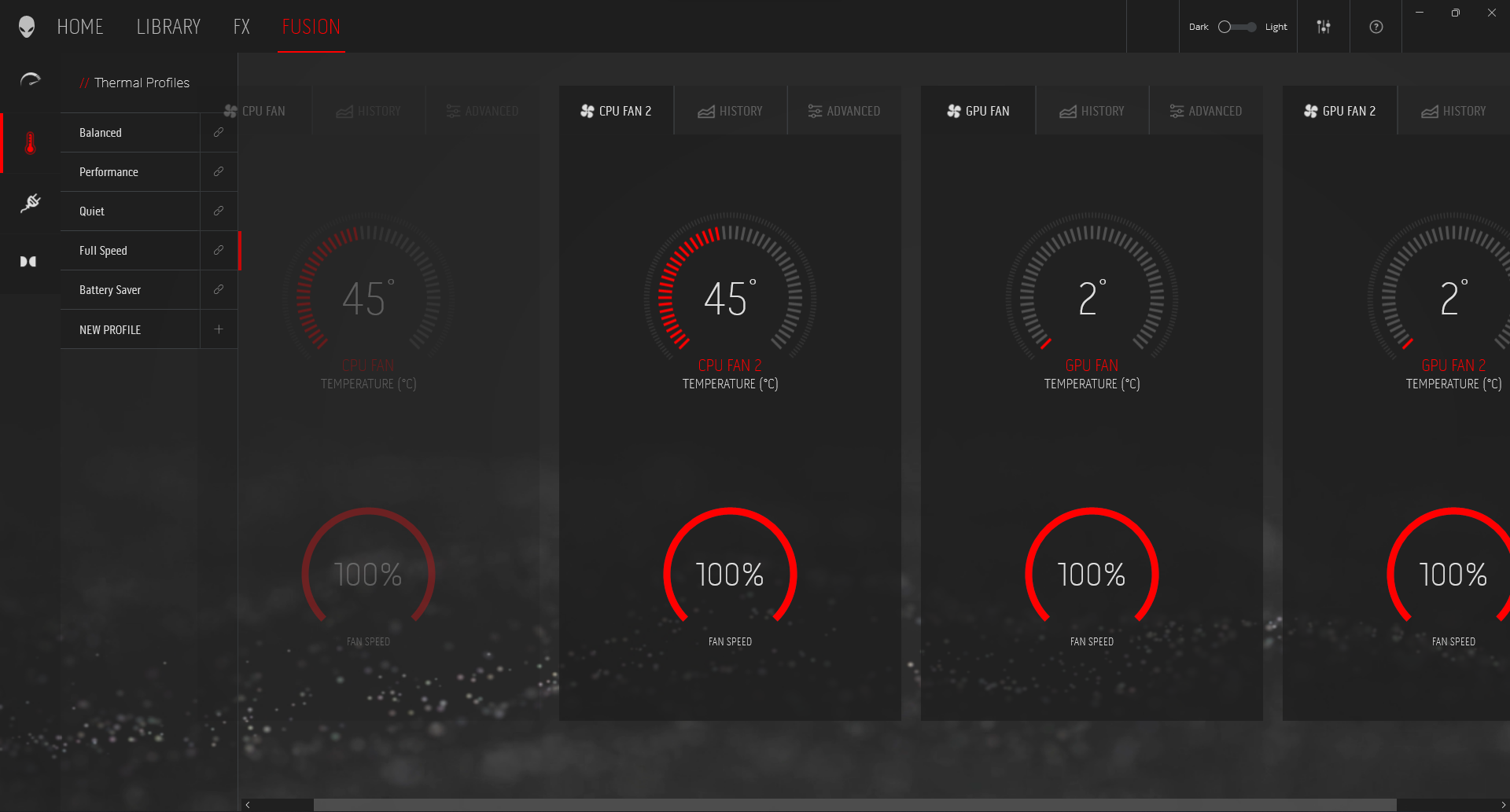Switch to the FX tab
This screenshot has width=1510, height=812.
pos(241,27)
